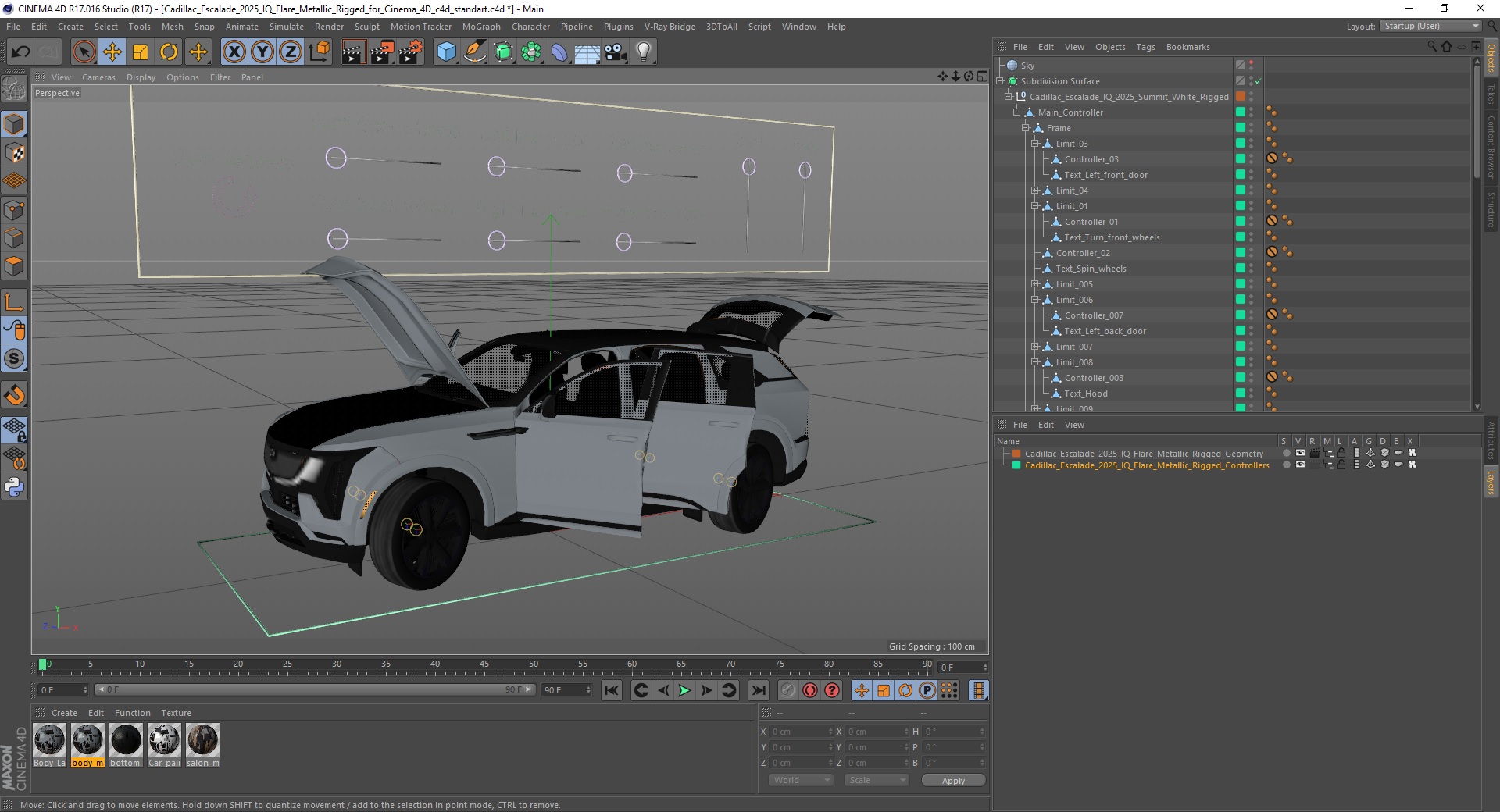Open the spline pen tool

(x=474, y=52)
